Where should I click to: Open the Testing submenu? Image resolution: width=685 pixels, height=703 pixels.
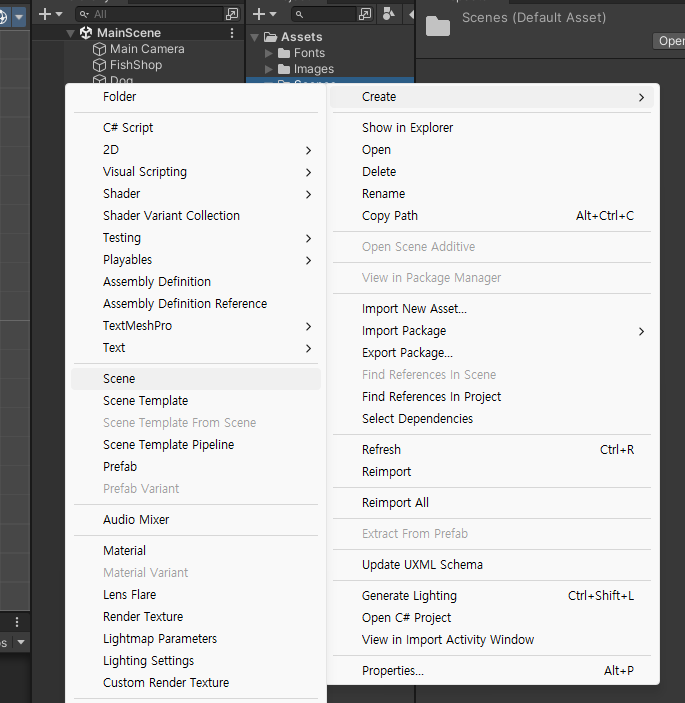tap(196, 238)
